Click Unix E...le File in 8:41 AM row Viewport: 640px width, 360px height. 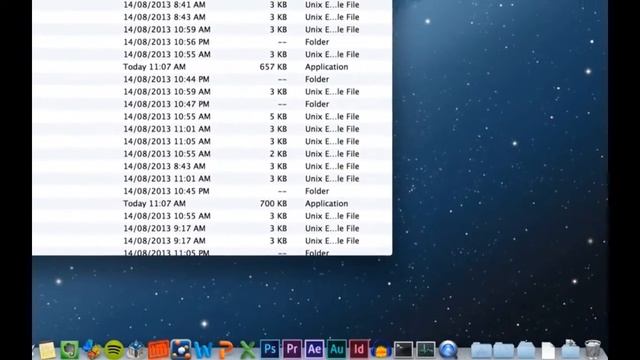pos(332,5)
